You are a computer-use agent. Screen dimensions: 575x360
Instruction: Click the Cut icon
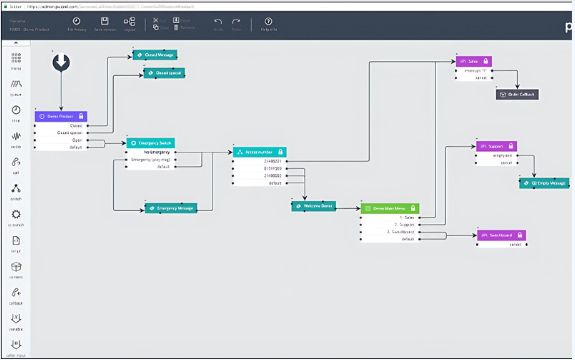(155, 20)
